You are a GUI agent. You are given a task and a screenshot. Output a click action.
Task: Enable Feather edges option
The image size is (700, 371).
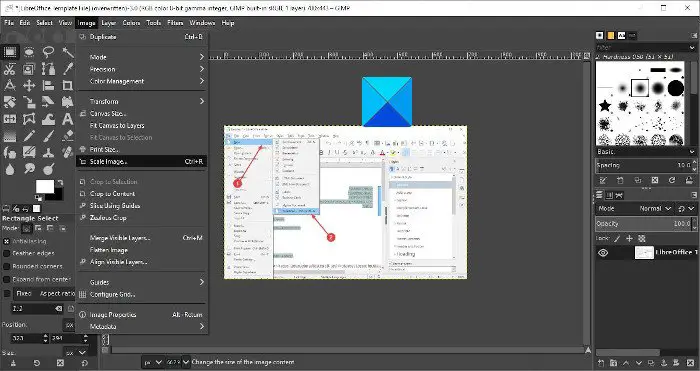tap(6, 253)
